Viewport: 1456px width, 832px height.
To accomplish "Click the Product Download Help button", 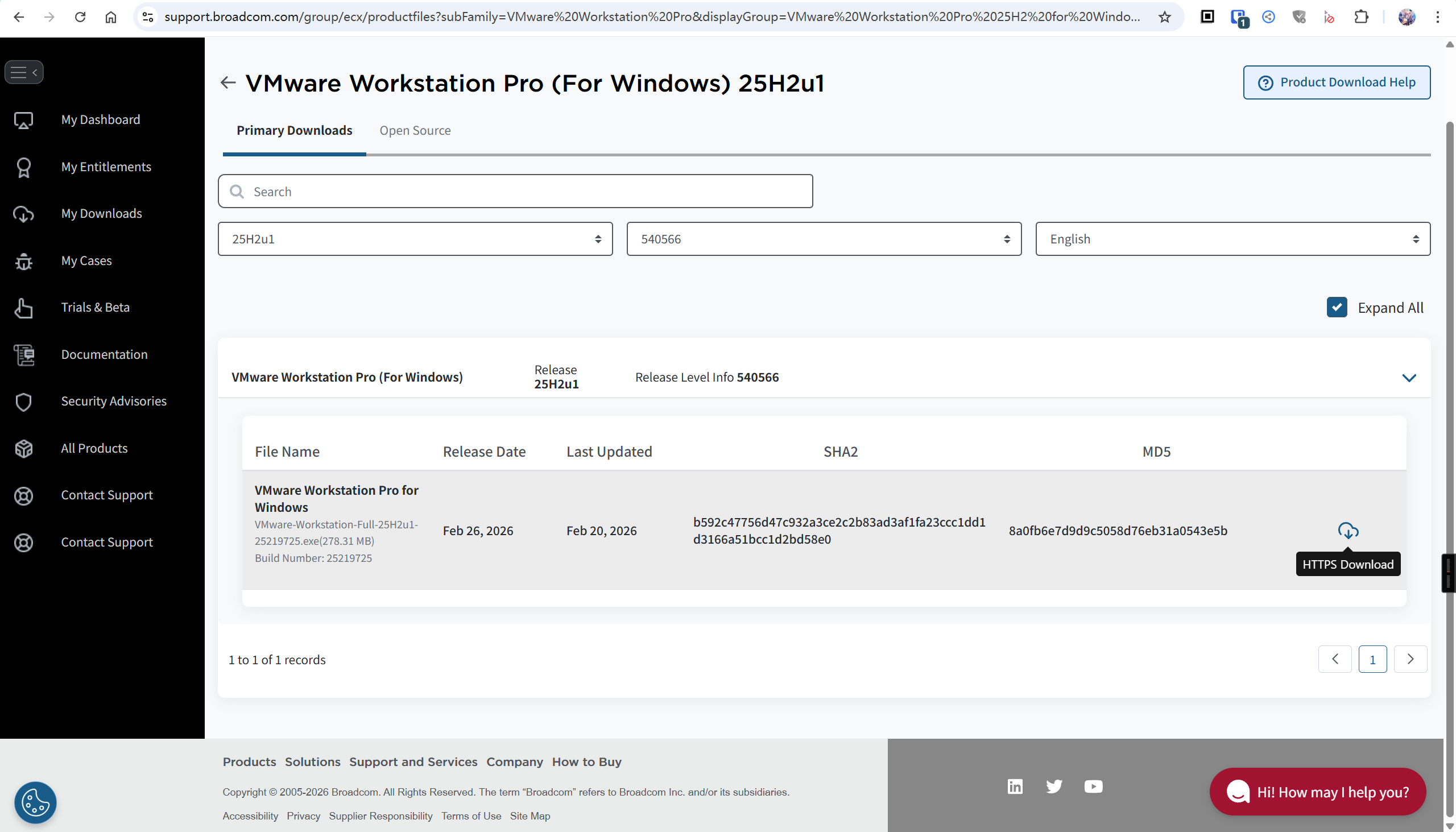I will [x=1337, y=82].
